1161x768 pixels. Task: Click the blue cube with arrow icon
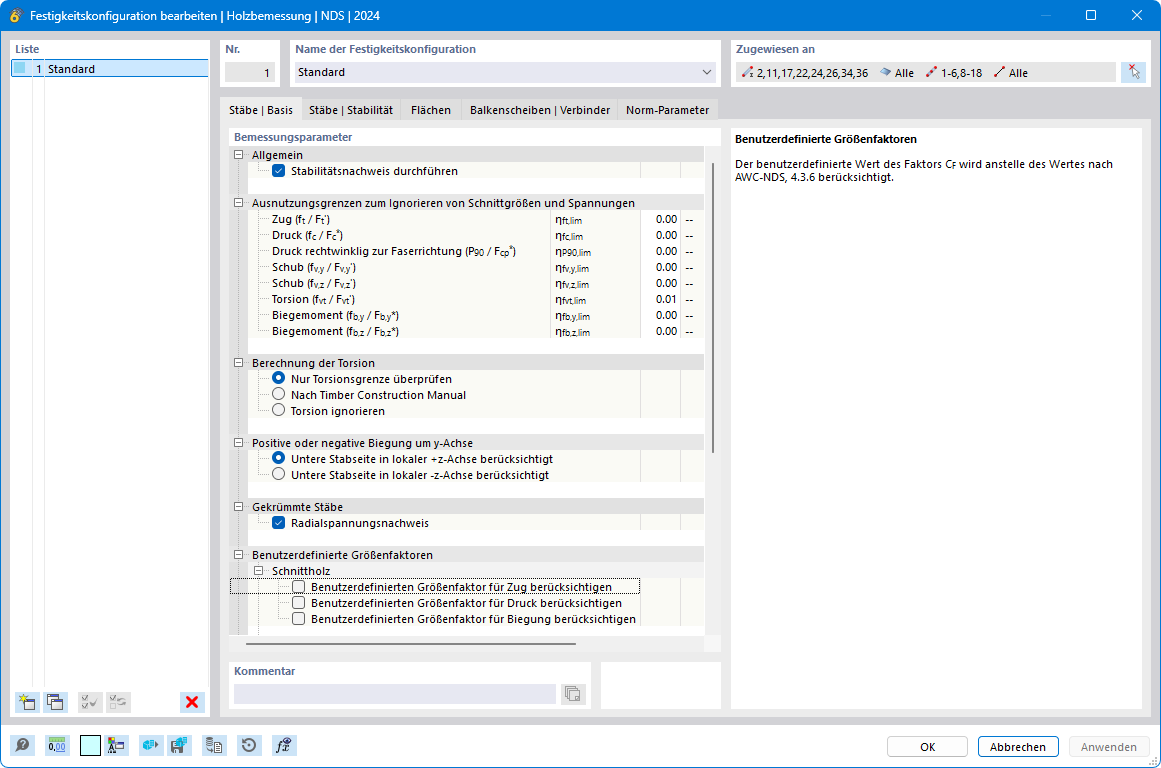tap(150, 745)
